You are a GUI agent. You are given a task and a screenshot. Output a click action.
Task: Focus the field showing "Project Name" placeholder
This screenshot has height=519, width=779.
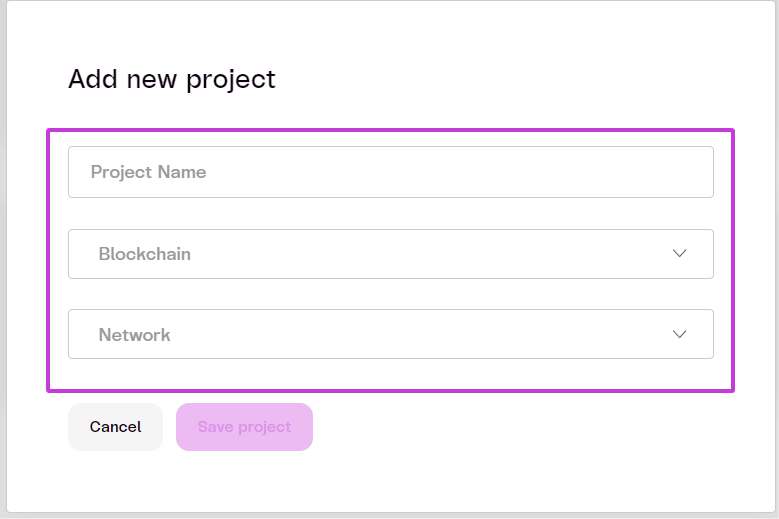(x=390, y=172)
